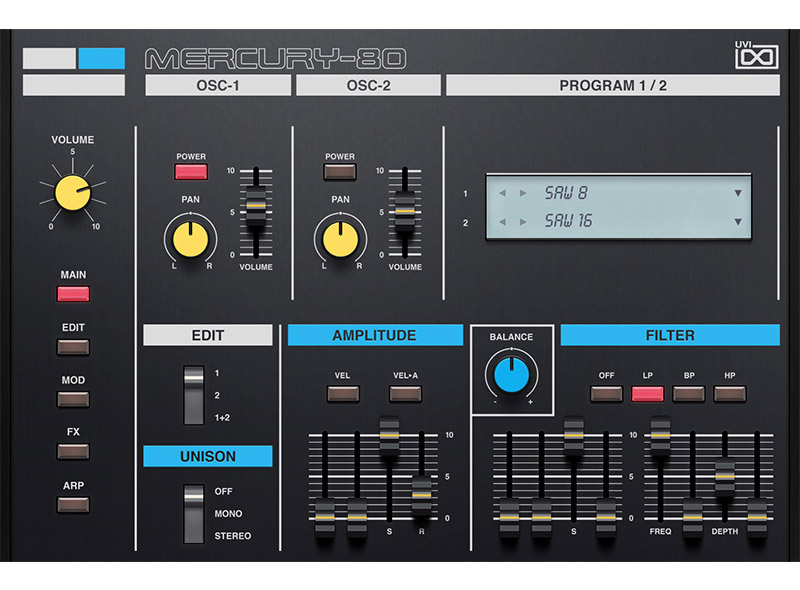Choose the MONO label beside the Unison switch

228,513
